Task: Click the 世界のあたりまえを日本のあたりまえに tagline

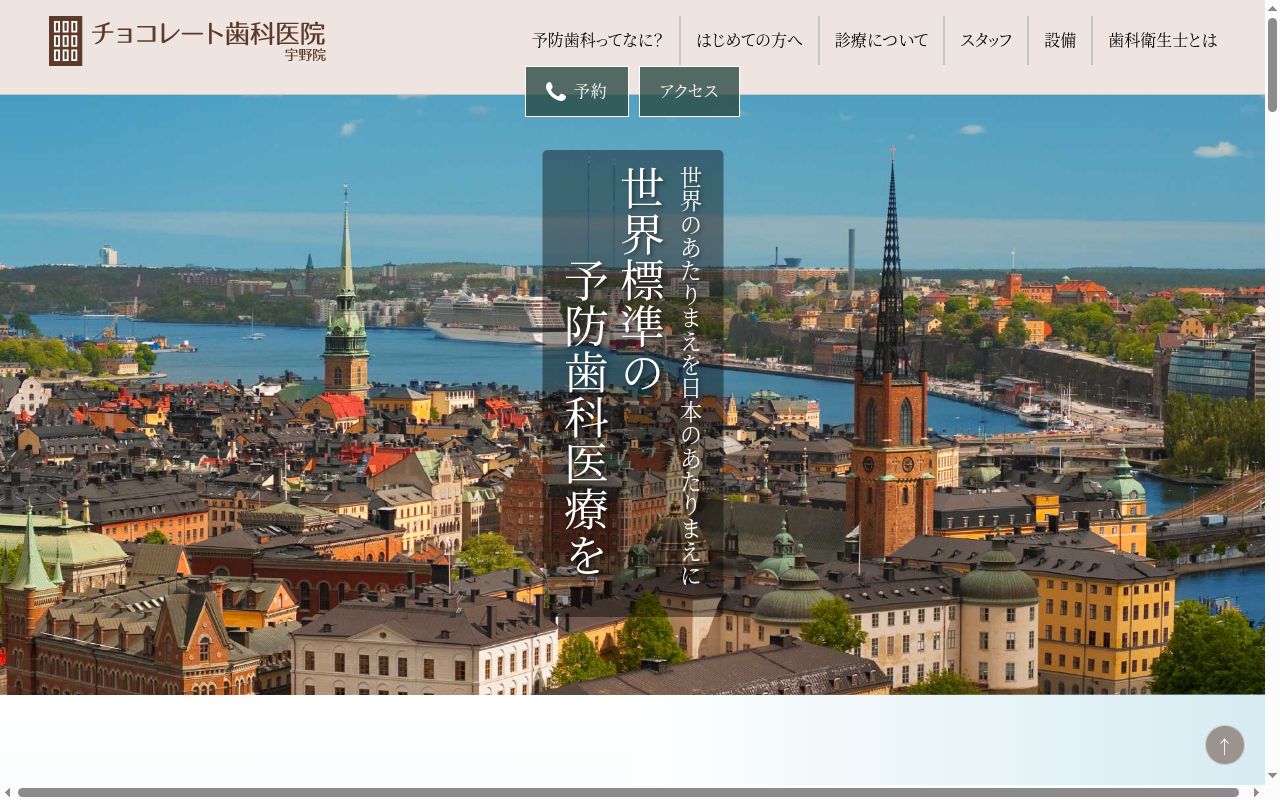Action: coord(691,375)
